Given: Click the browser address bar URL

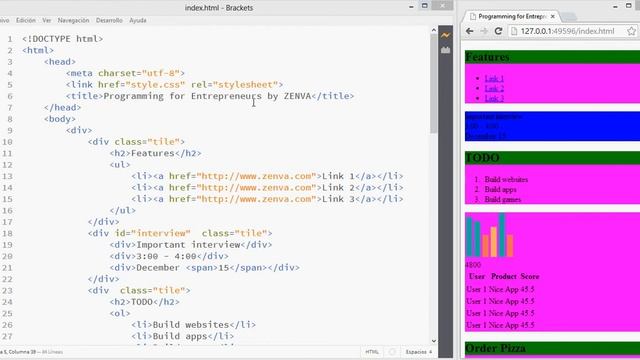Looking at the screenshot, I should click(x=567, y=31).
